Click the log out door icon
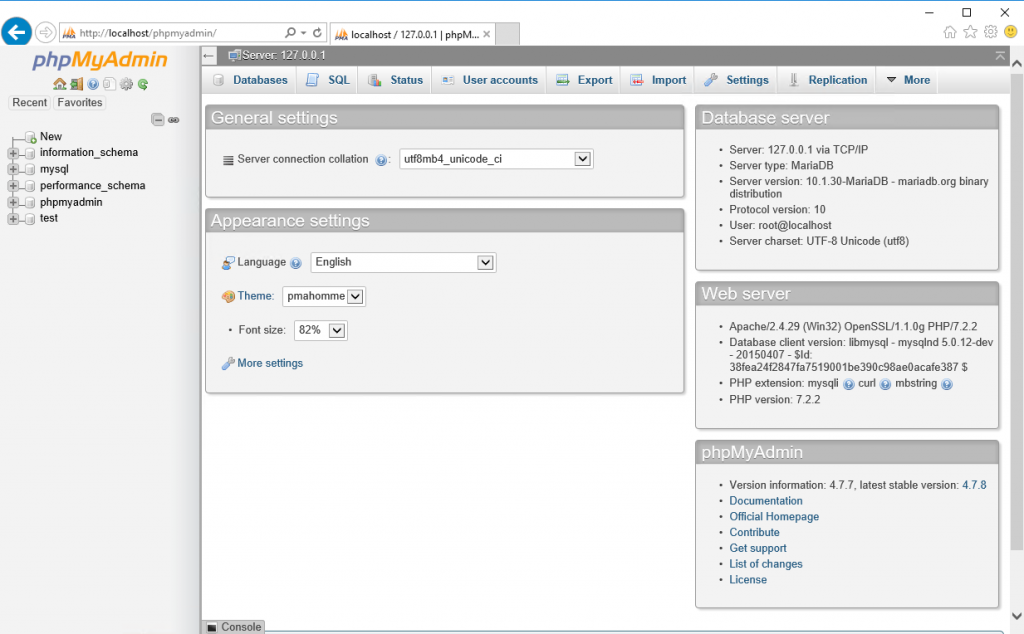 click(x=76, y=84)
